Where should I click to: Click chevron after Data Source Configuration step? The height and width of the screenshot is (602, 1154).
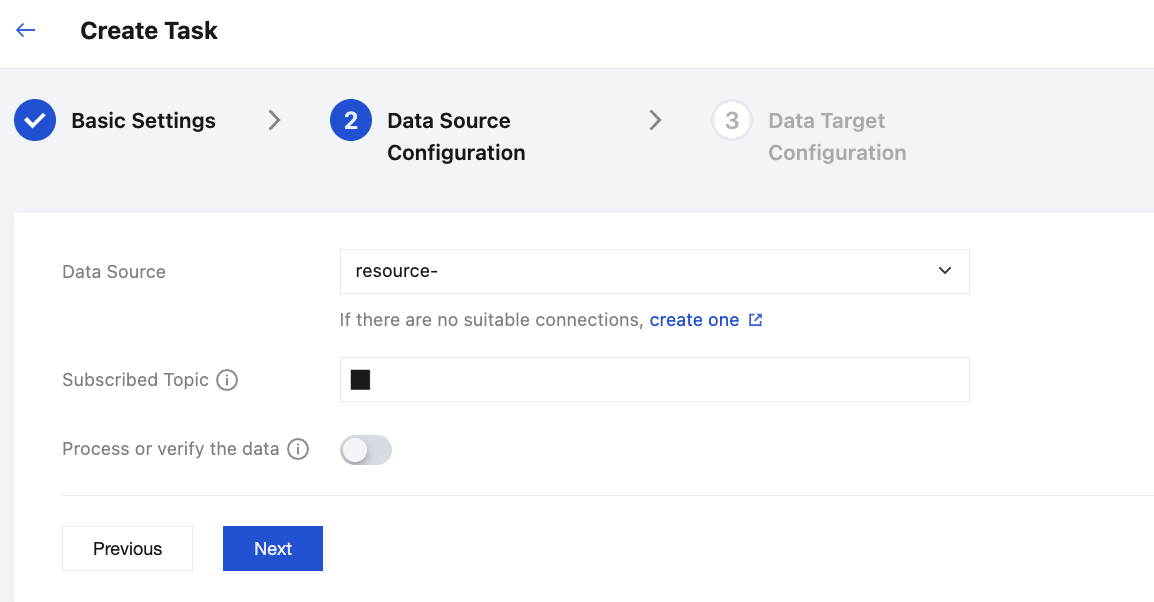point(656,121)
